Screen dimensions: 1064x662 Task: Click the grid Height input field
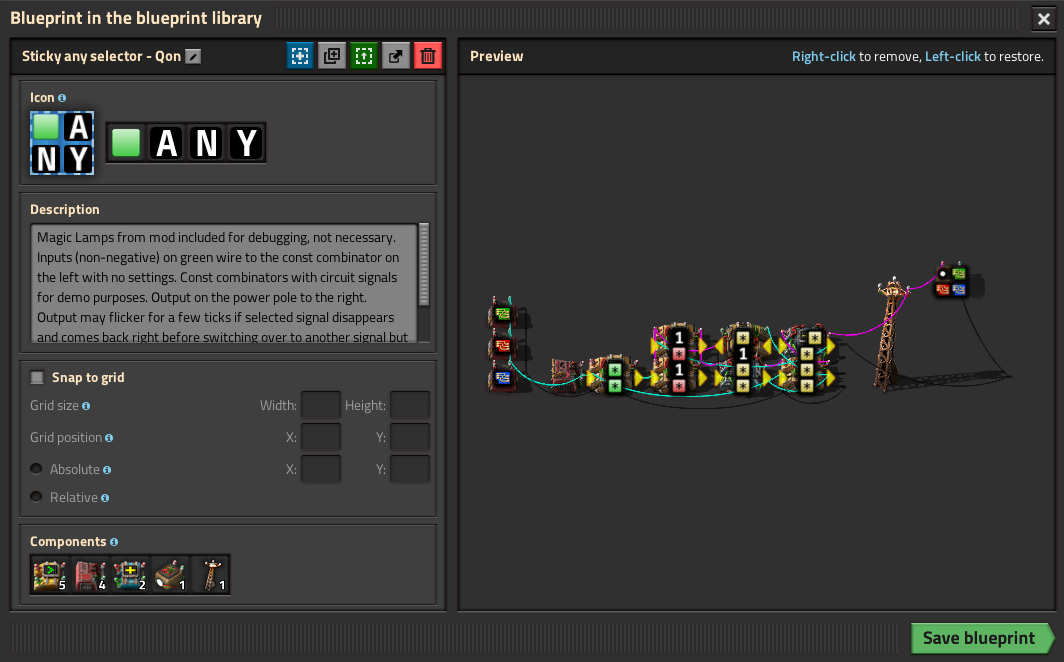tap(410, 405)
